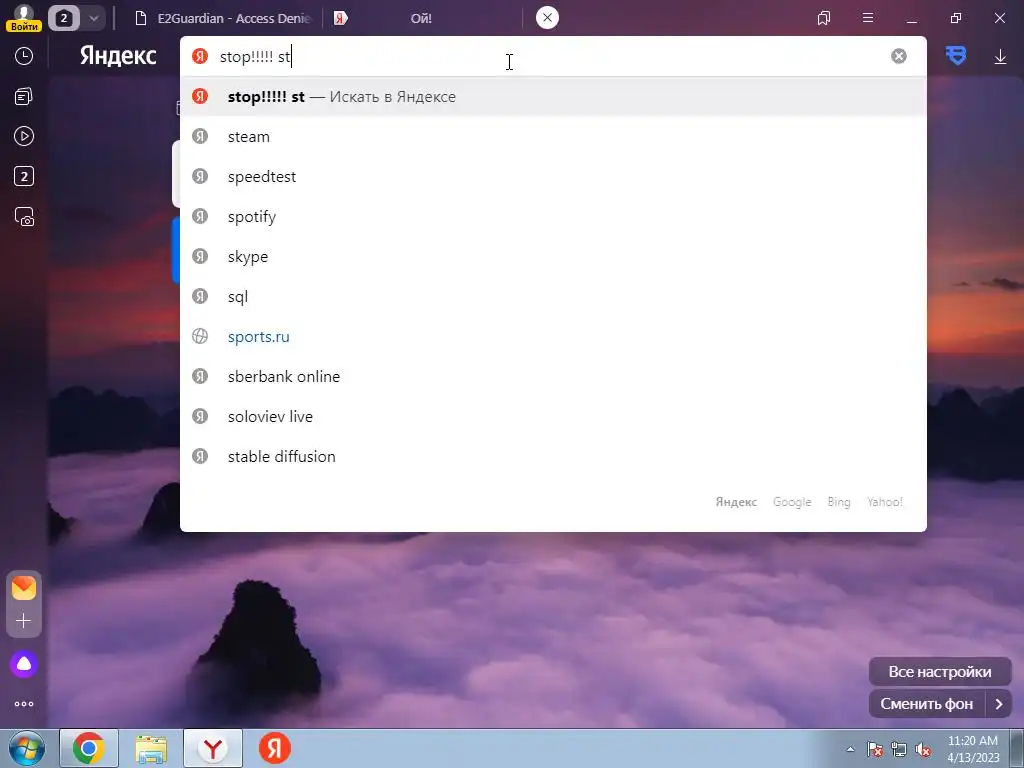This screenshot has height=768, width=1024.
Task: Open the sports.ru site suggestion
Action: [552, 336]
